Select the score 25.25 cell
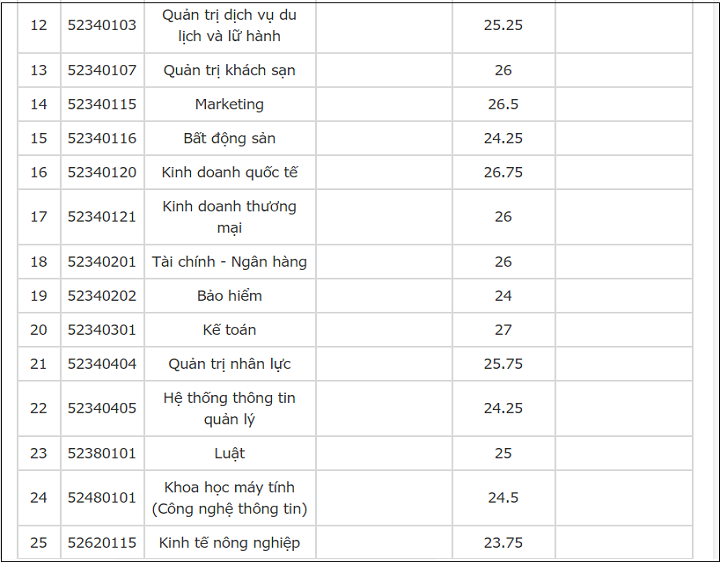This screenshot has width=720, height=562. coord(503,25)
